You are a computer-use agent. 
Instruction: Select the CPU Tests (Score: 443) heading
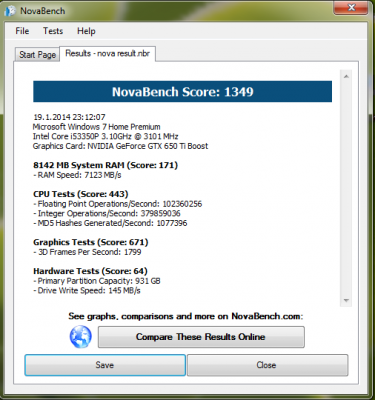(81, 194)
